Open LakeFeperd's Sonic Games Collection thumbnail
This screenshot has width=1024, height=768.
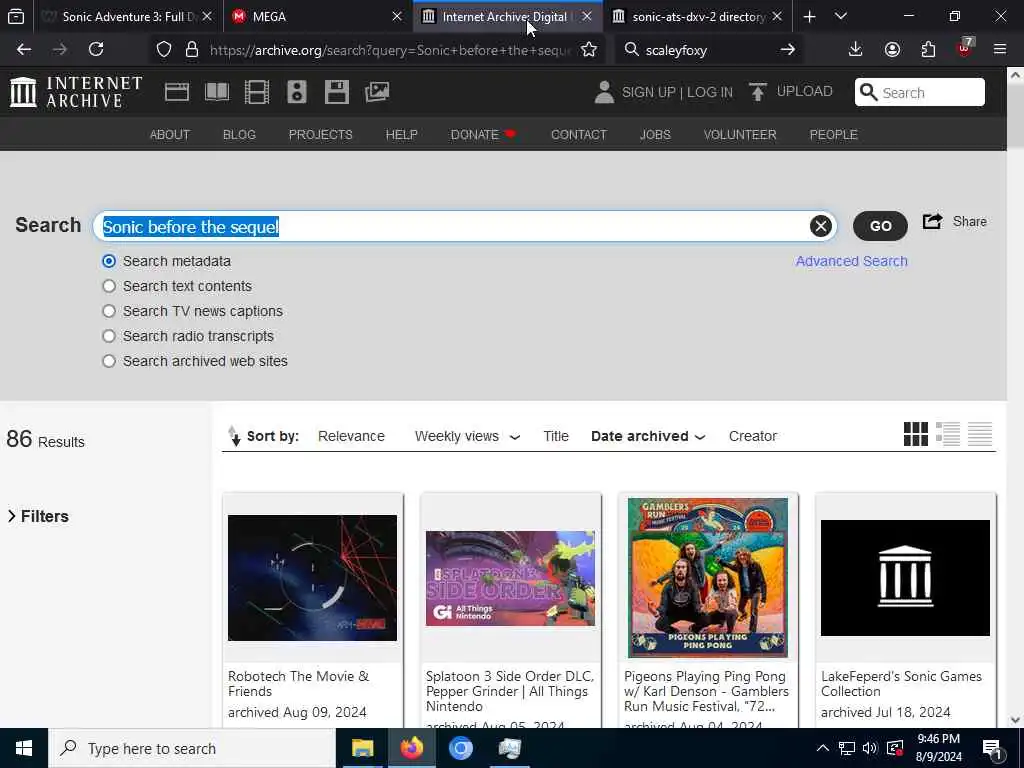[x=905, y=578]
